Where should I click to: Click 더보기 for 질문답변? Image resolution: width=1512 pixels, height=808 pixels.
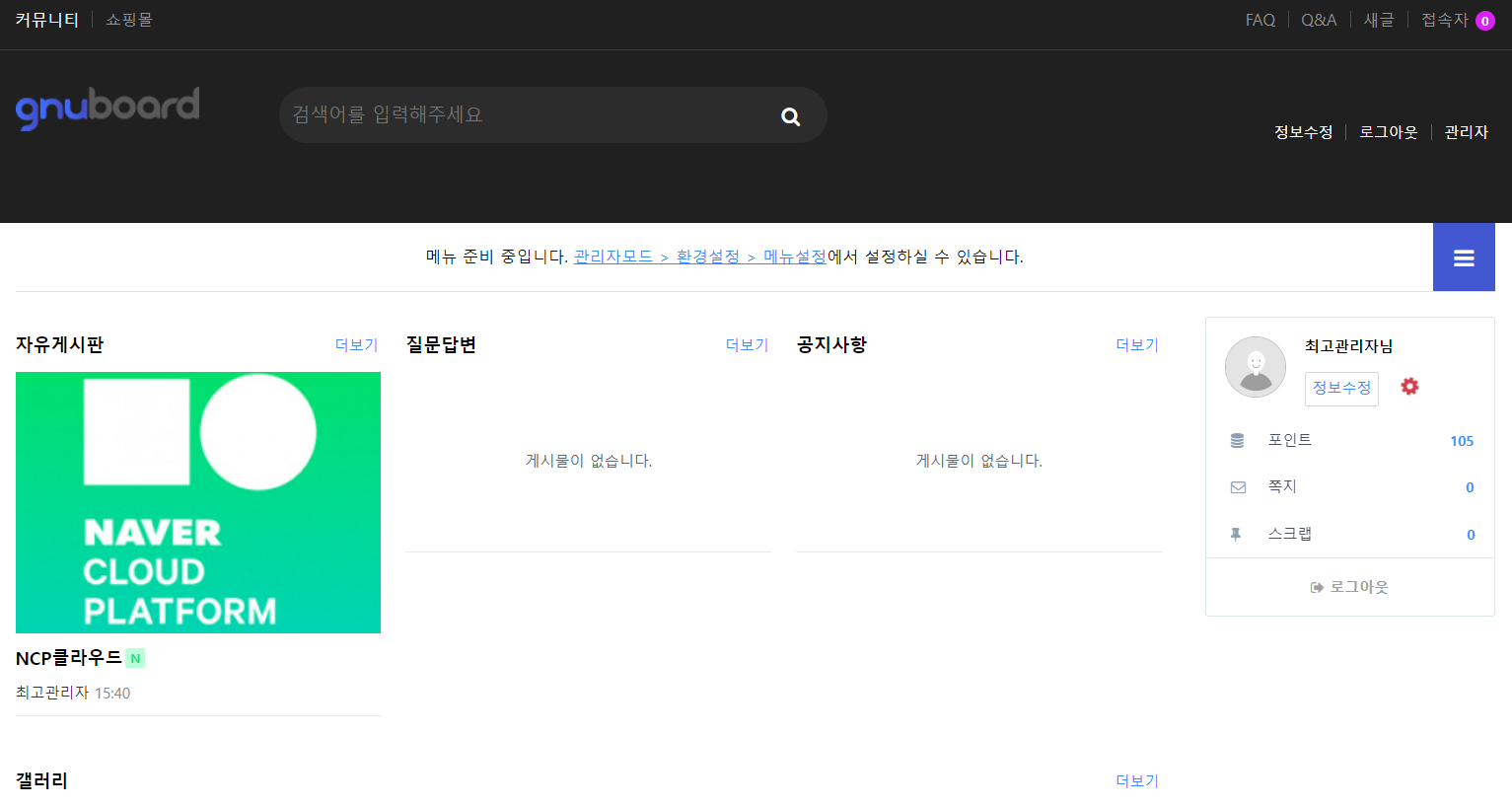pos(748,345)
